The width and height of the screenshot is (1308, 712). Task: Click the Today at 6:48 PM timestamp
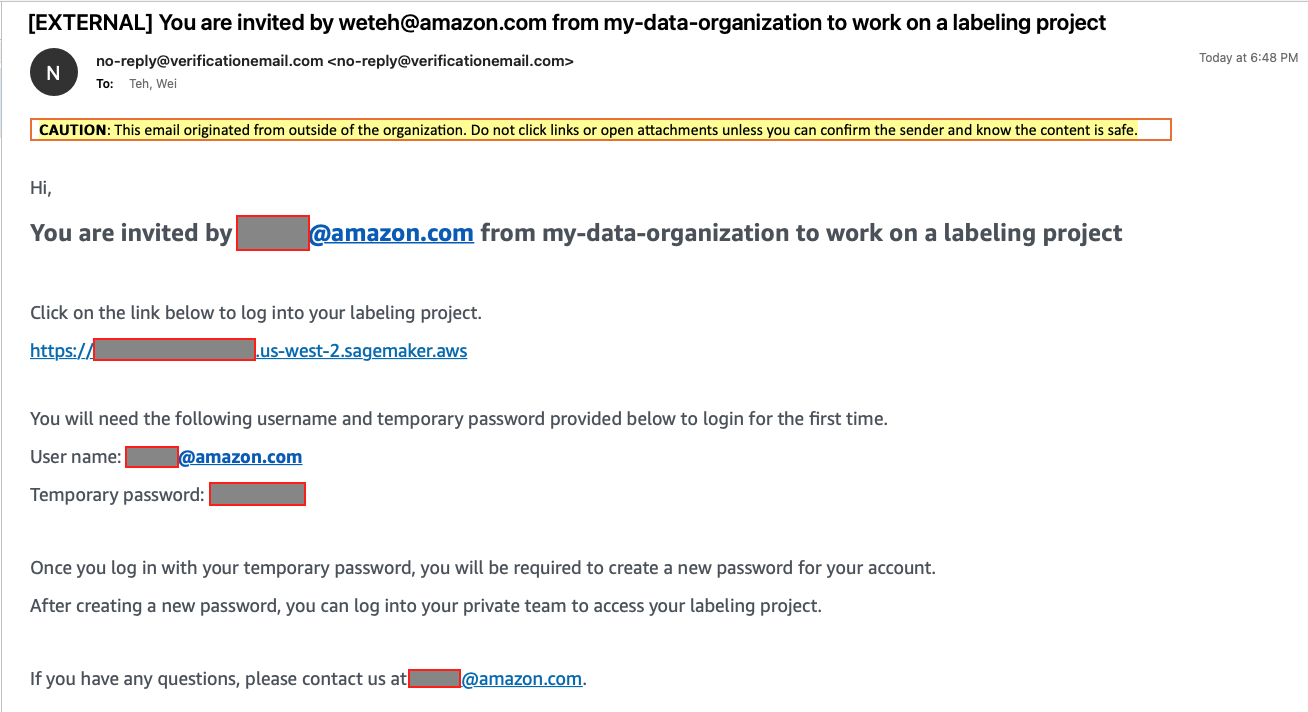pos(1248,58)
